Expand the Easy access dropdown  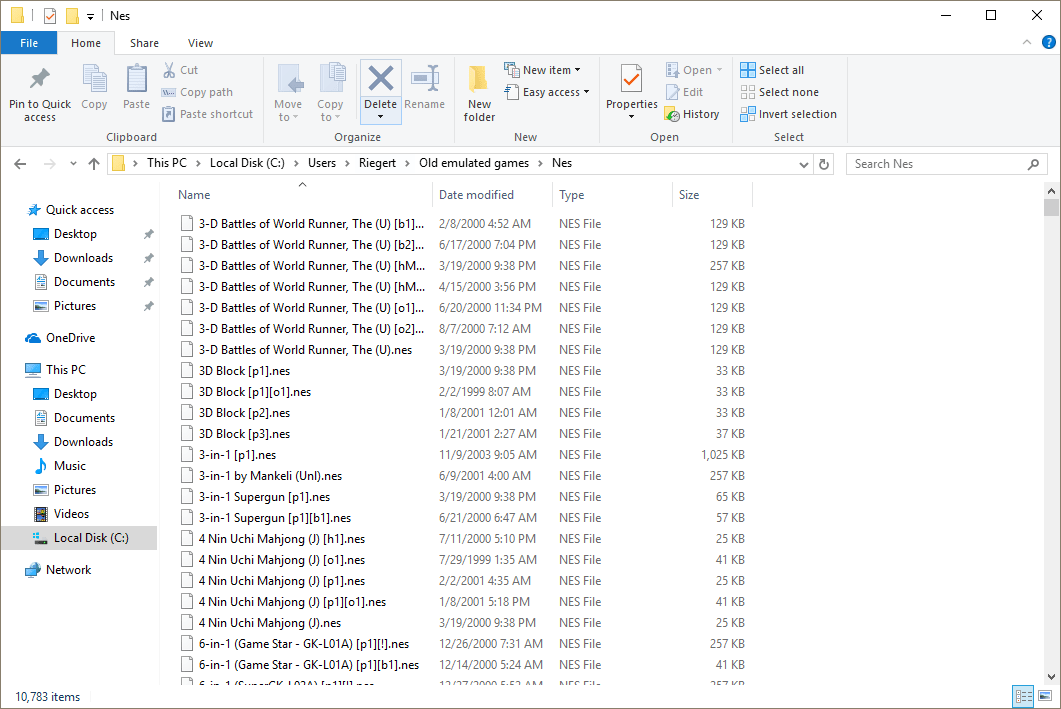tap(586, 92)
